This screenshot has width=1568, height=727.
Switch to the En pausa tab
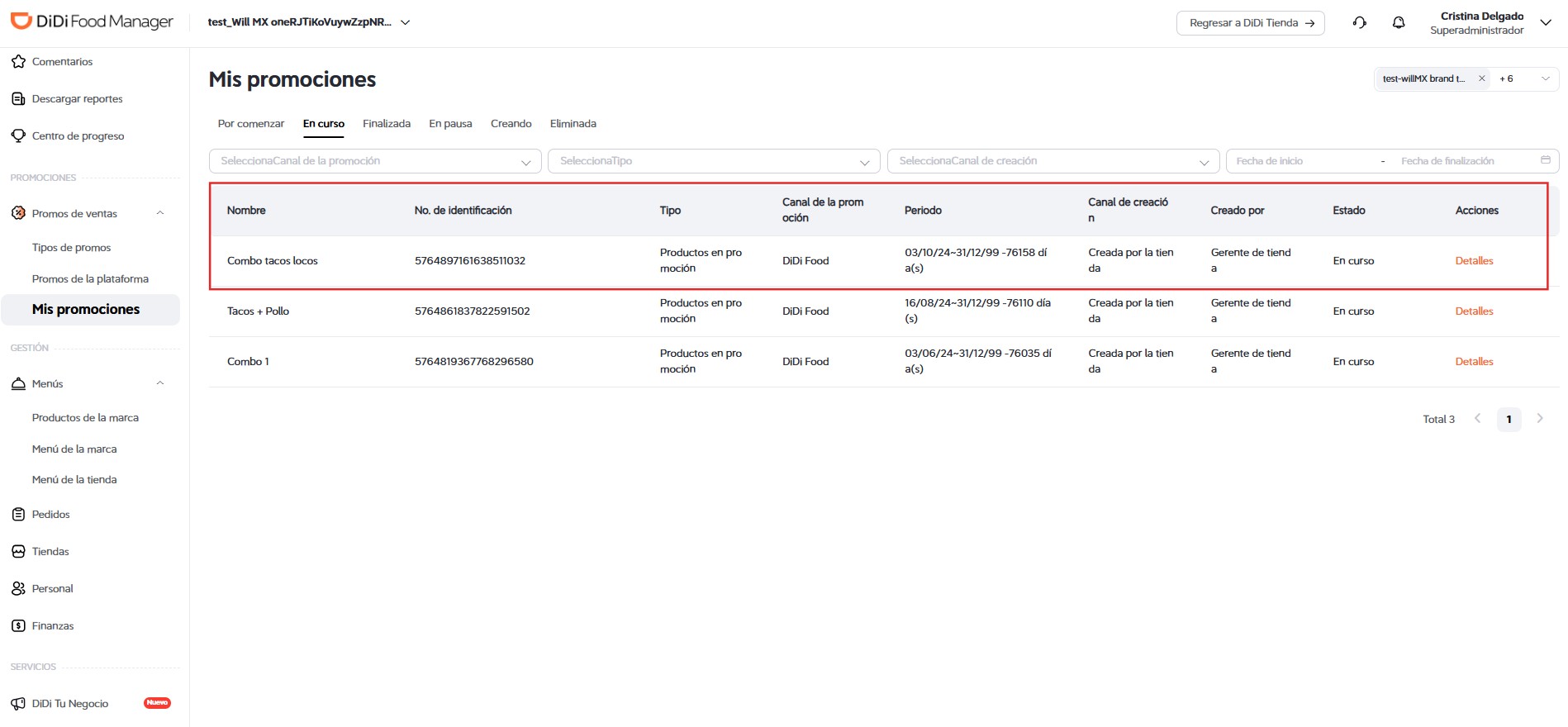click(450, 124)
